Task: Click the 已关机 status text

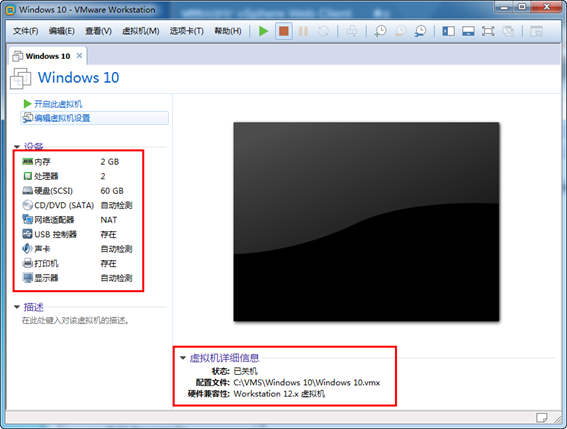Action: [x=246, y=371]
